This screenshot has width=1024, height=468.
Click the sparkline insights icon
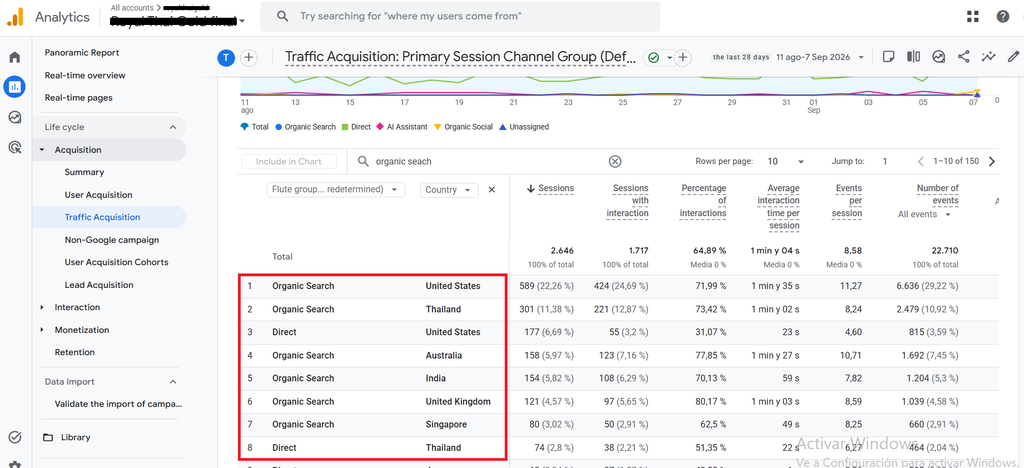989,57
